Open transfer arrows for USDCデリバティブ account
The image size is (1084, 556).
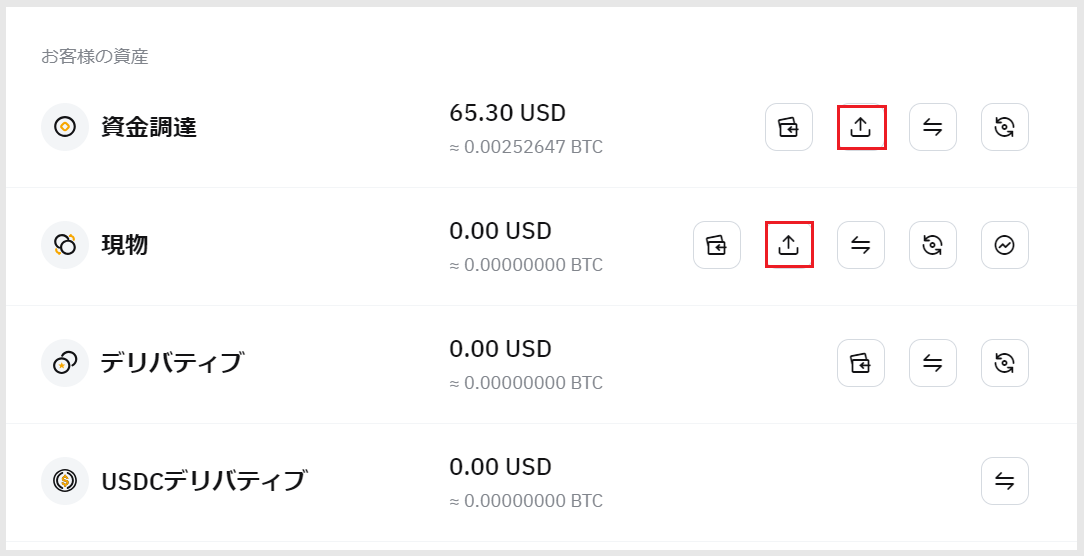[x=1005, y=481]
